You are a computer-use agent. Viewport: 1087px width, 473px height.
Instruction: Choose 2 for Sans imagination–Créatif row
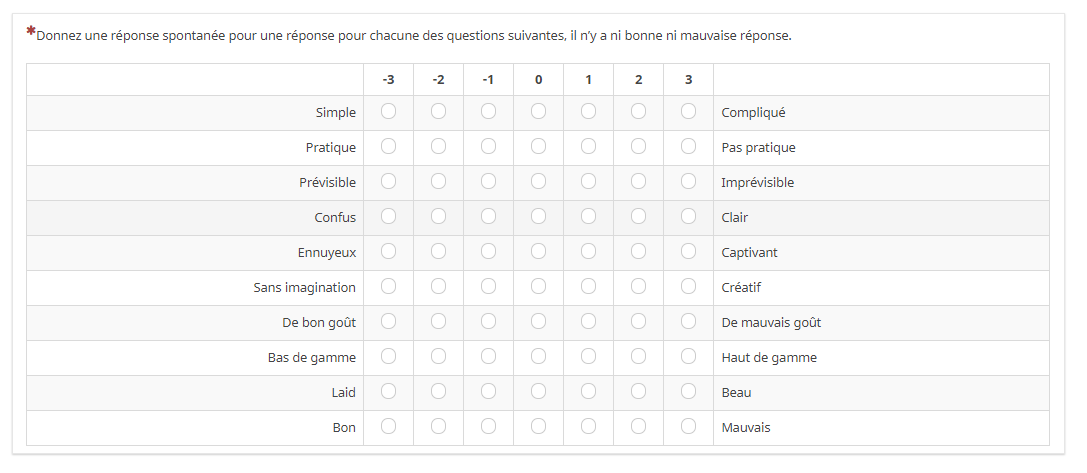(x=638, y=287)
